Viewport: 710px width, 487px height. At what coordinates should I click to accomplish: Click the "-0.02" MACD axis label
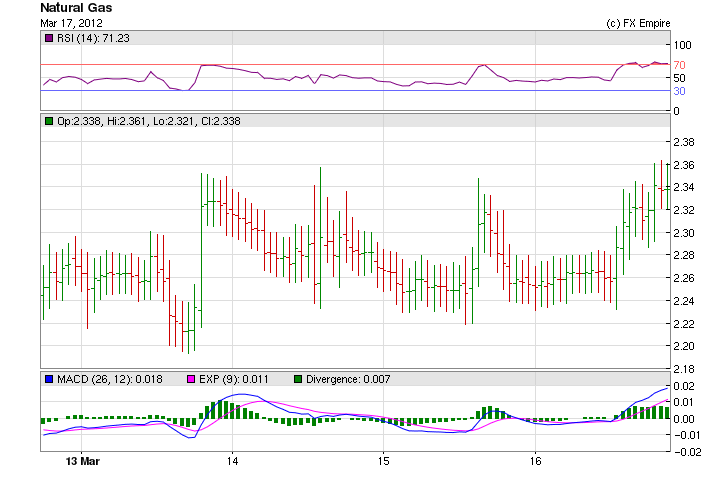click(687, 452)
